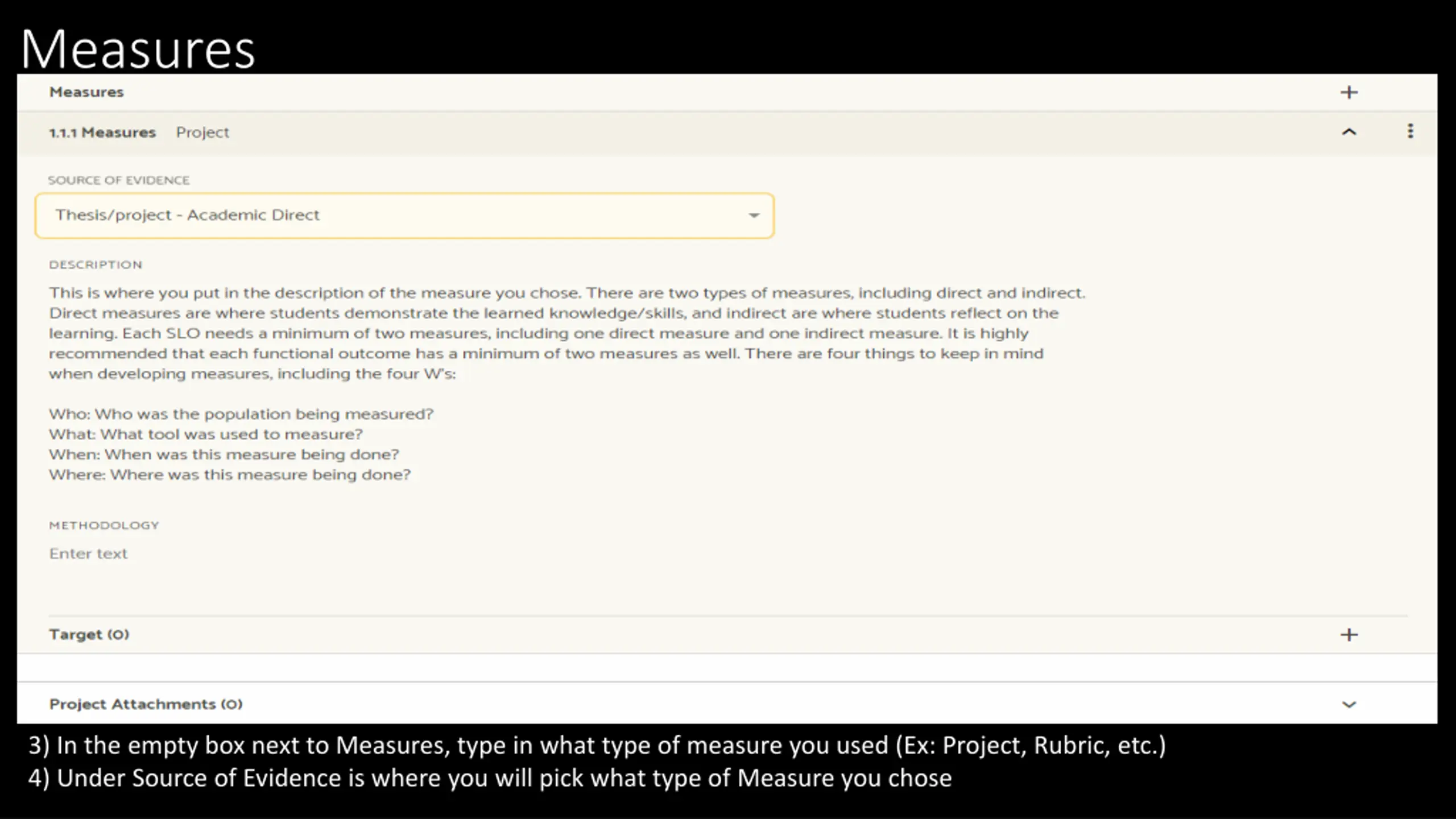Screen dimensions: 1456x819
Task: Add a new Target with plus icon
Action: 1349,635
